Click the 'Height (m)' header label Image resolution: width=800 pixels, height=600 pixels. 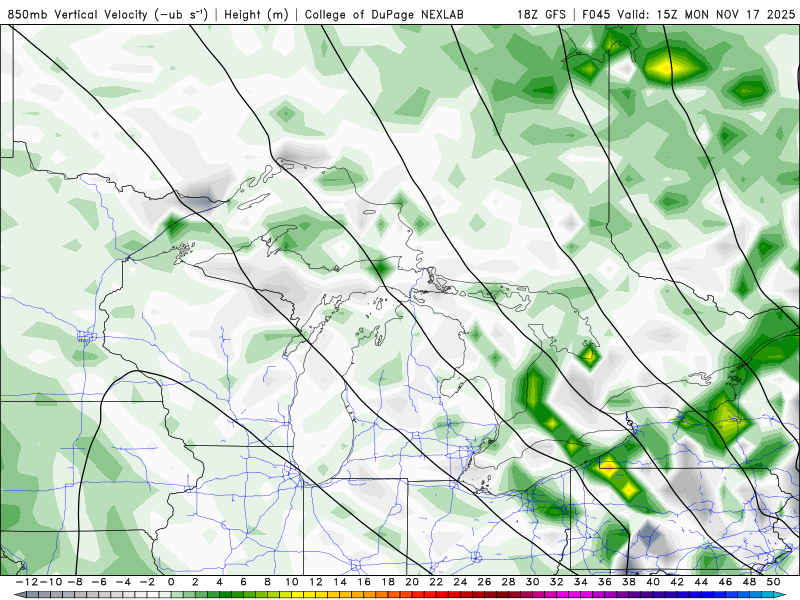click(x=256, y=15)
